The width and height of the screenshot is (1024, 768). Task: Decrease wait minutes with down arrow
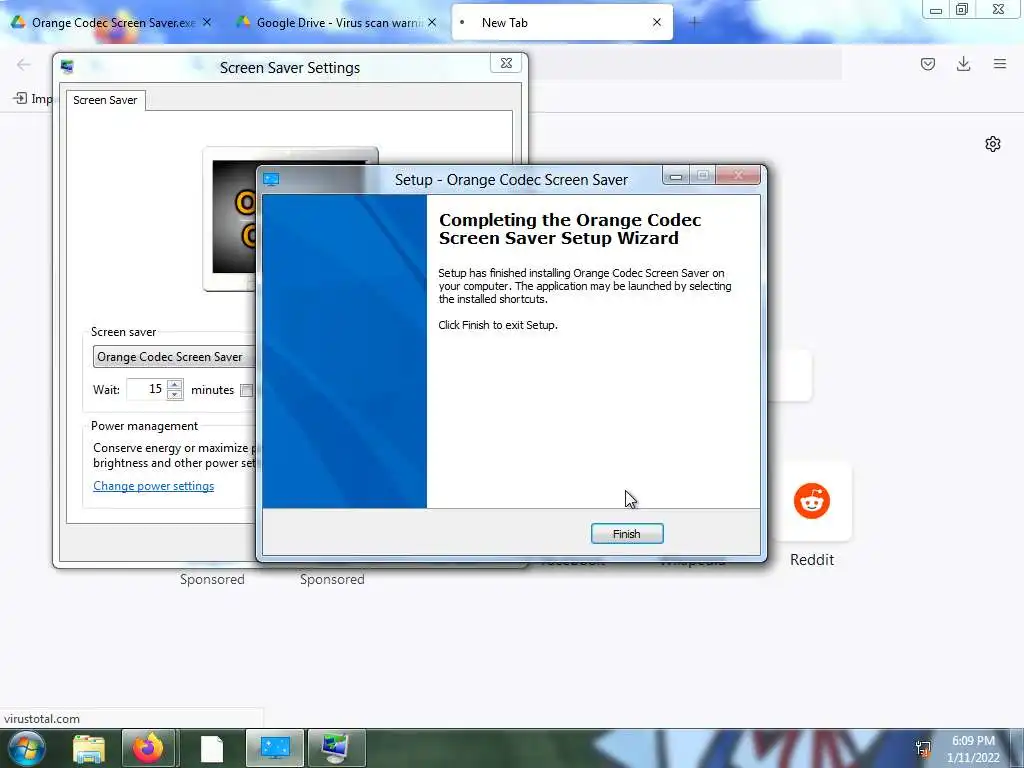[174, 394]
